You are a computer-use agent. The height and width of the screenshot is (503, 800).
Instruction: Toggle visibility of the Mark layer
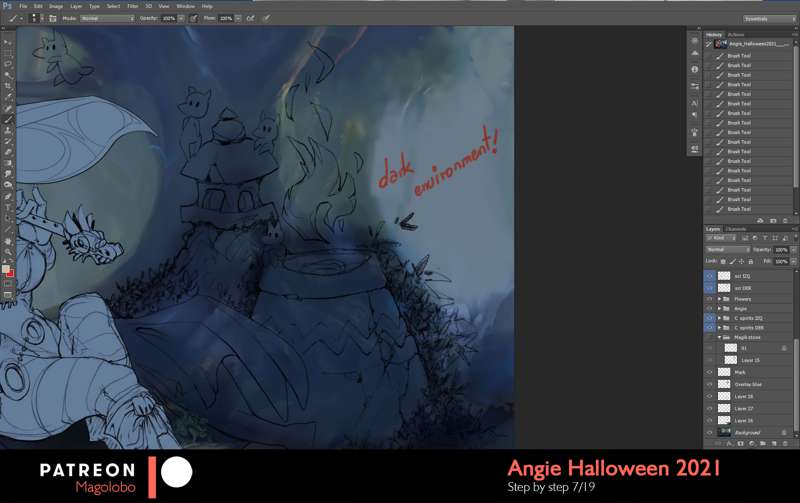pos(710,372)
